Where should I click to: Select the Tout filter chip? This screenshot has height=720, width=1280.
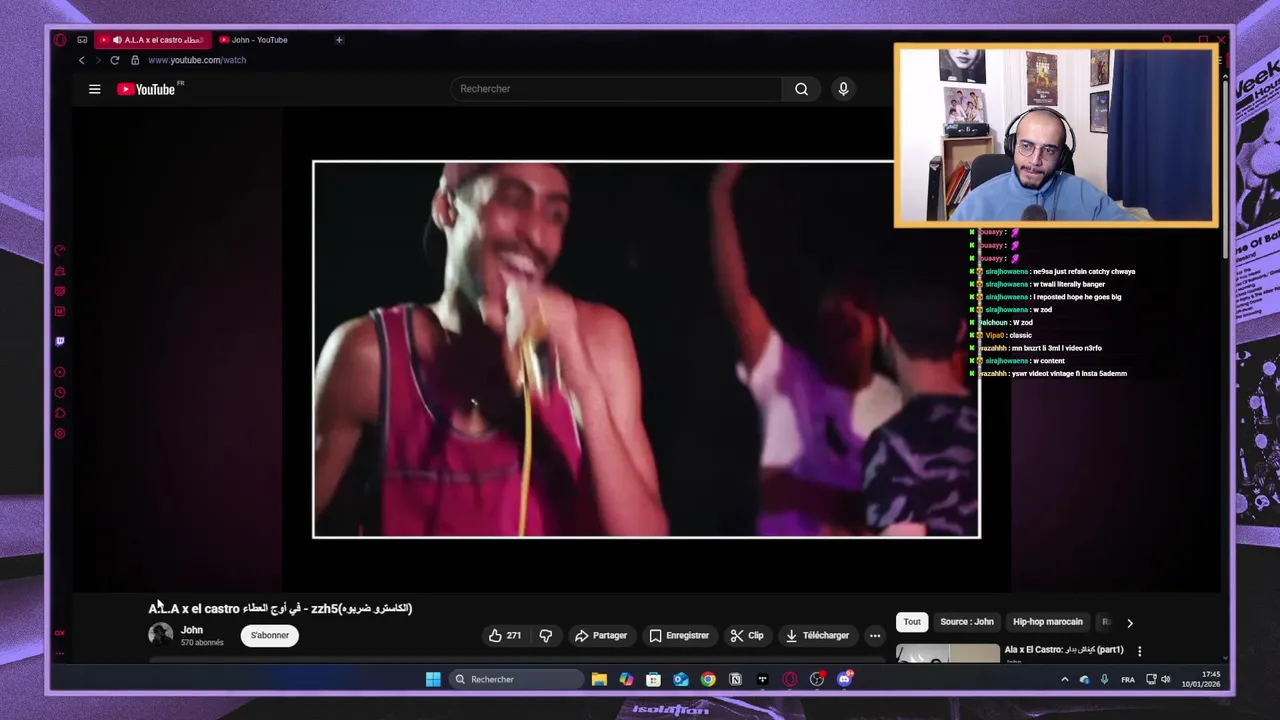pos(912,622)
